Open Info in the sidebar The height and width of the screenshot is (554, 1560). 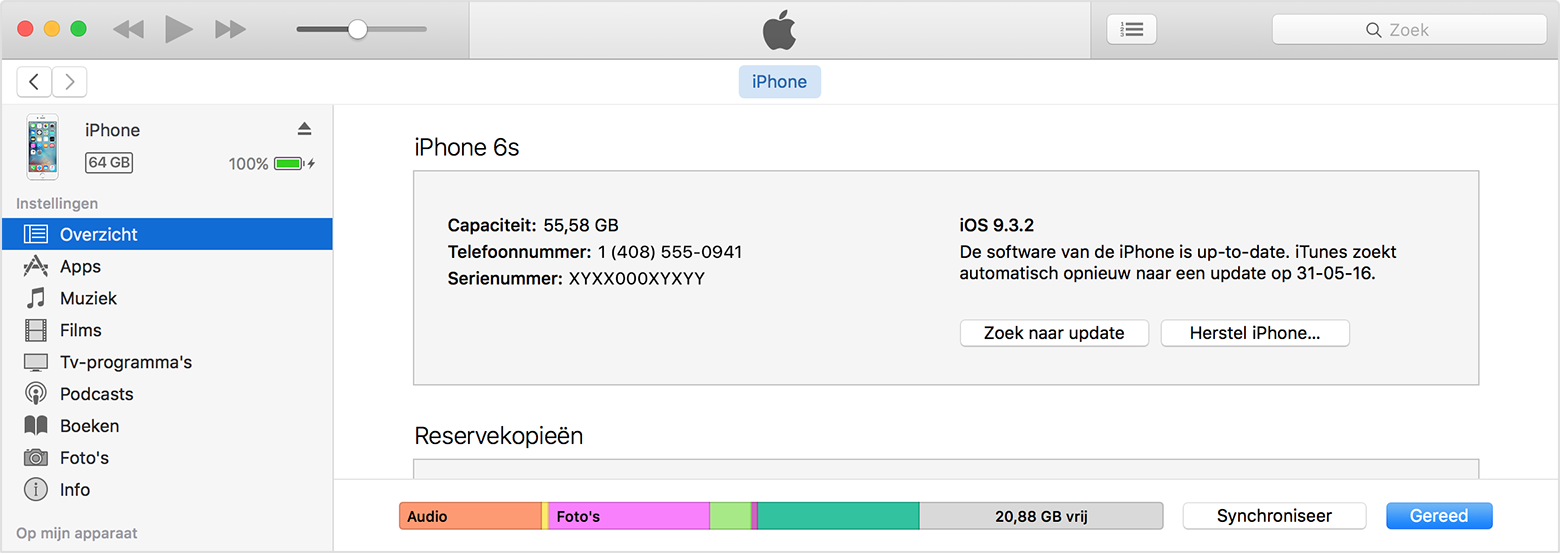click(x=167, y=490)
